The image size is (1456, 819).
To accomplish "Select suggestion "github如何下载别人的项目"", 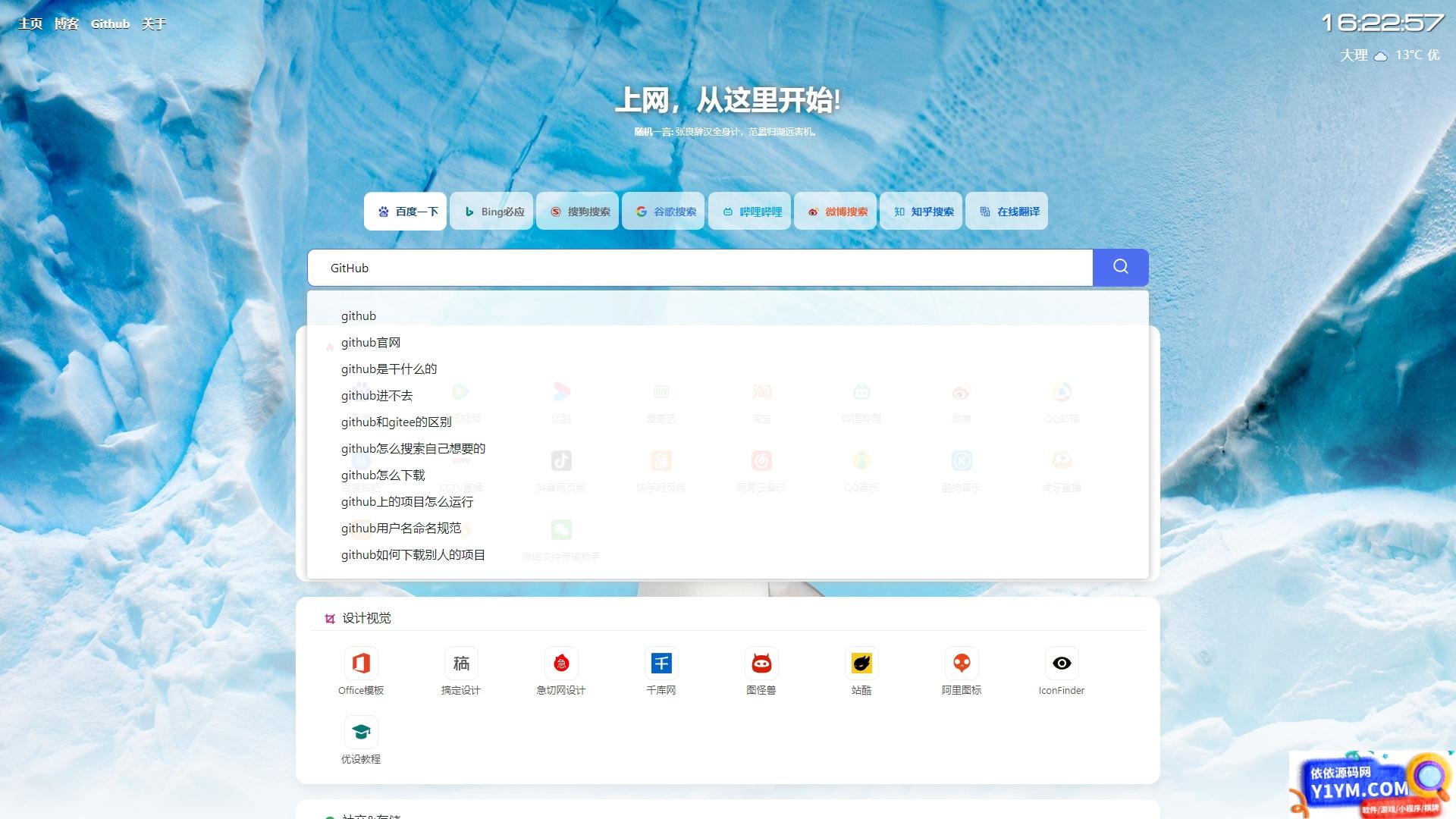I will [728, 555].
